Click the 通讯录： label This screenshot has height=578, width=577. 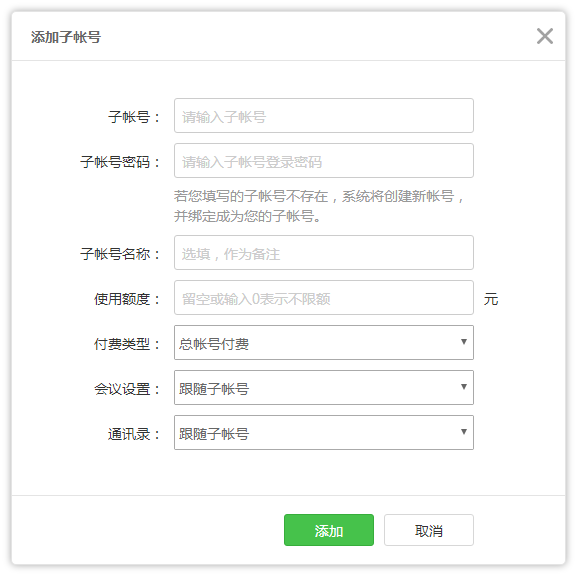pyautogui.click(x=134, y=434)
